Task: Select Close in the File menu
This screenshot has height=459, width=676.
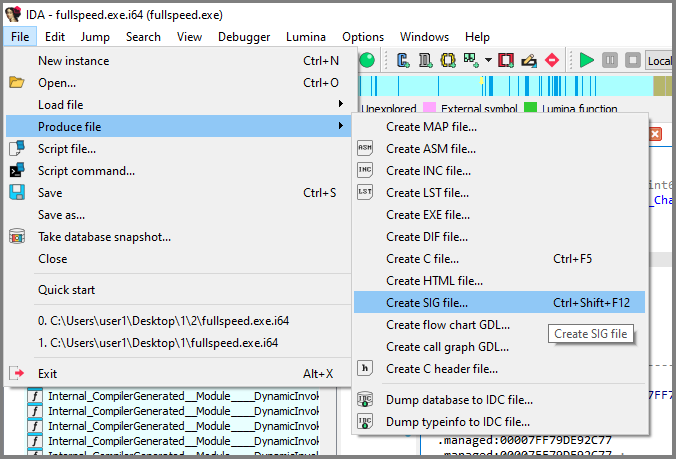Action: (178, 259)
